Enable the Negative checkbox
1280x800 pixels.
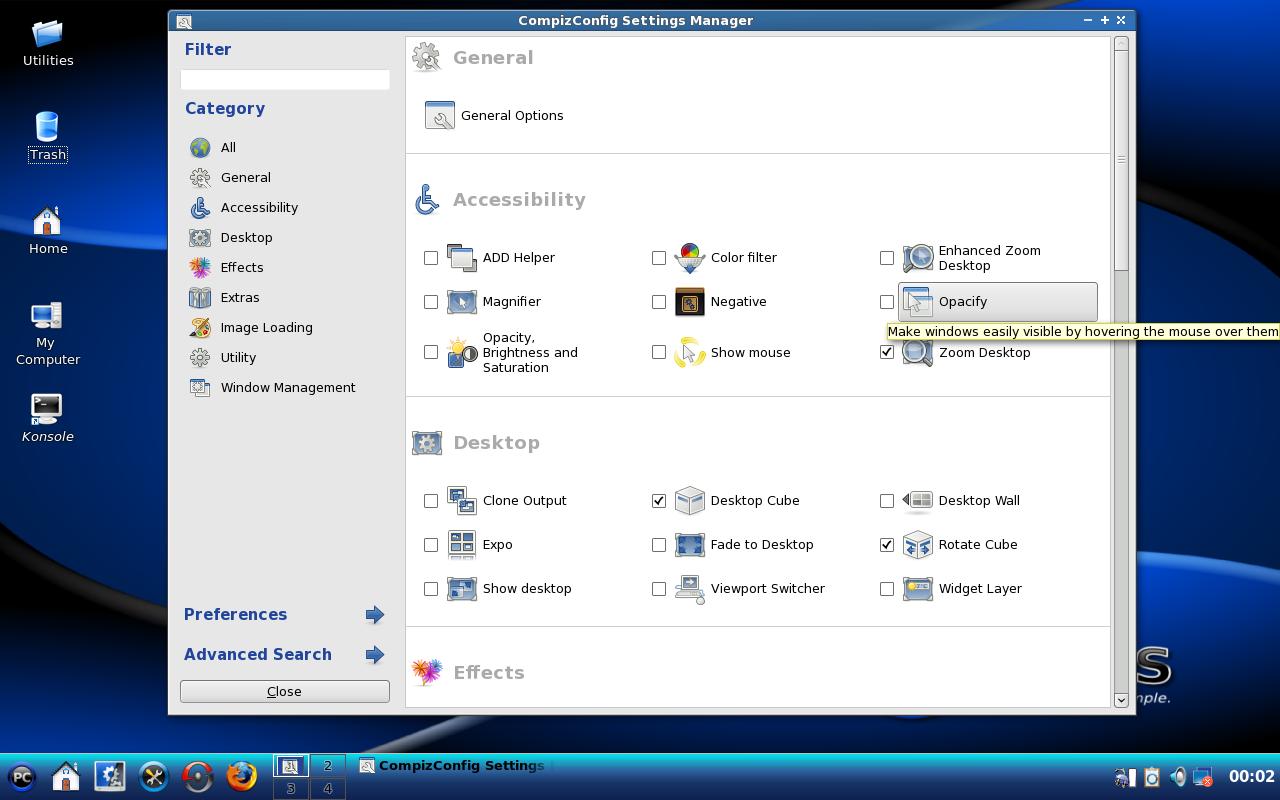659,302
